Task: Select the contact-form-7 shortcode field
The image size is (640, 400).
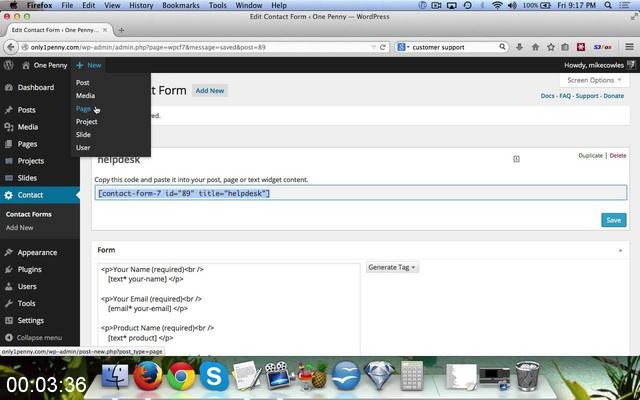Action: coord(361,193)
